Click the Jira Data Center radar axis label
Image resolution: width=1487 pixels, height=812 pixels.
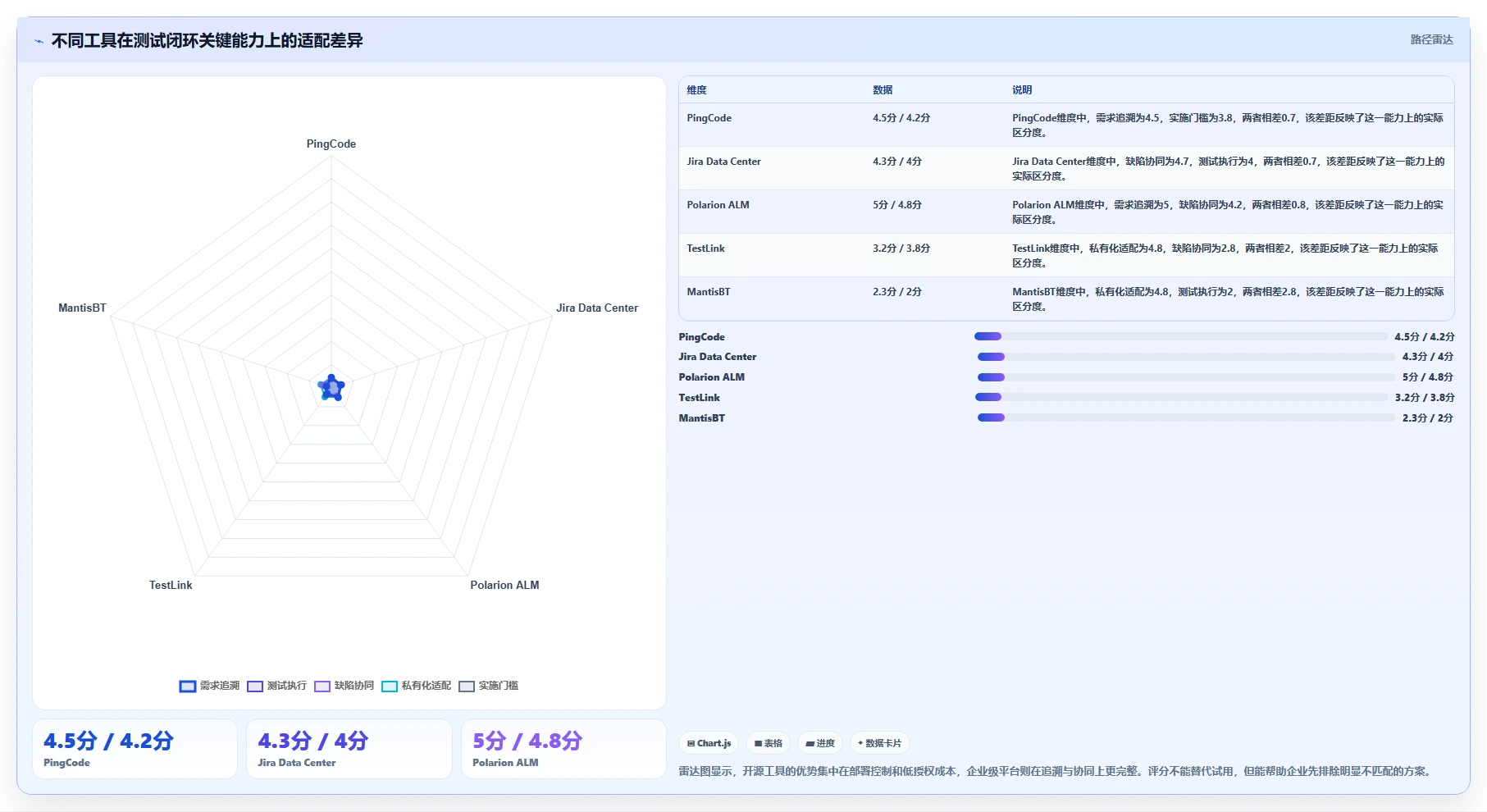tap(597, 308)
